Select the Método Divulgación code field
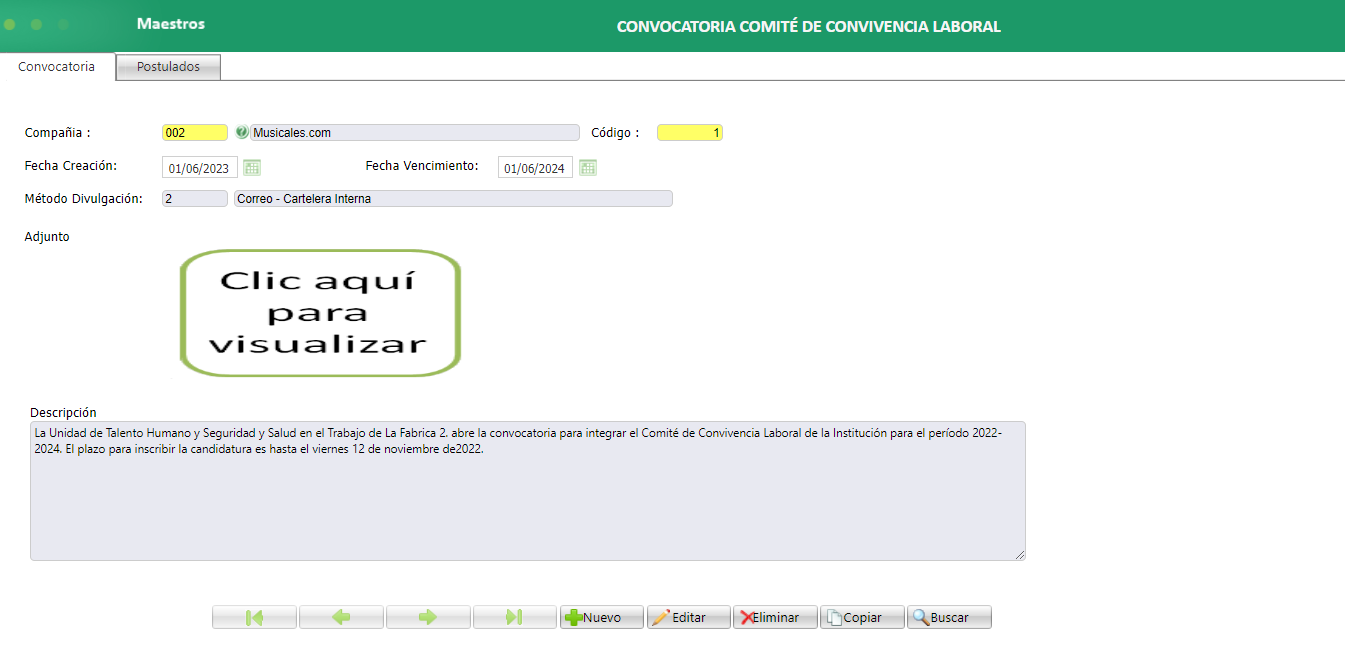 tap(193, 198)
